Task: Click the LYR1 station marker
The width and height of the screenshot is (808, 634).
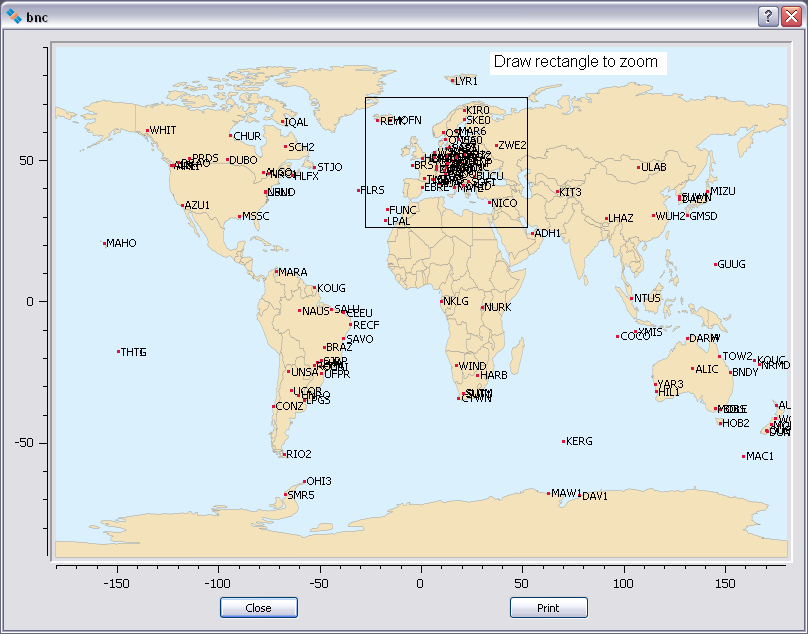Action: click(452, 81)
